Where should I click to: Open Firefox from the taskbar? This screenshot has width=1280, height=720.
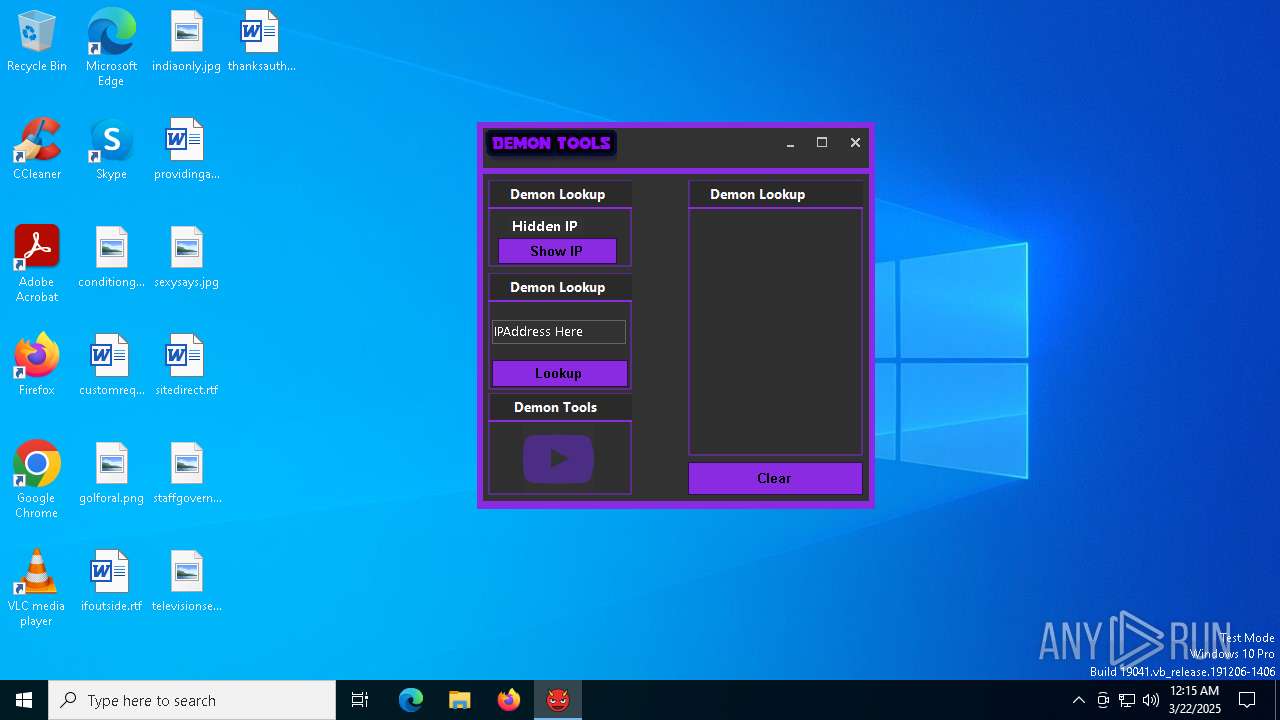click(x=508, y=700)
